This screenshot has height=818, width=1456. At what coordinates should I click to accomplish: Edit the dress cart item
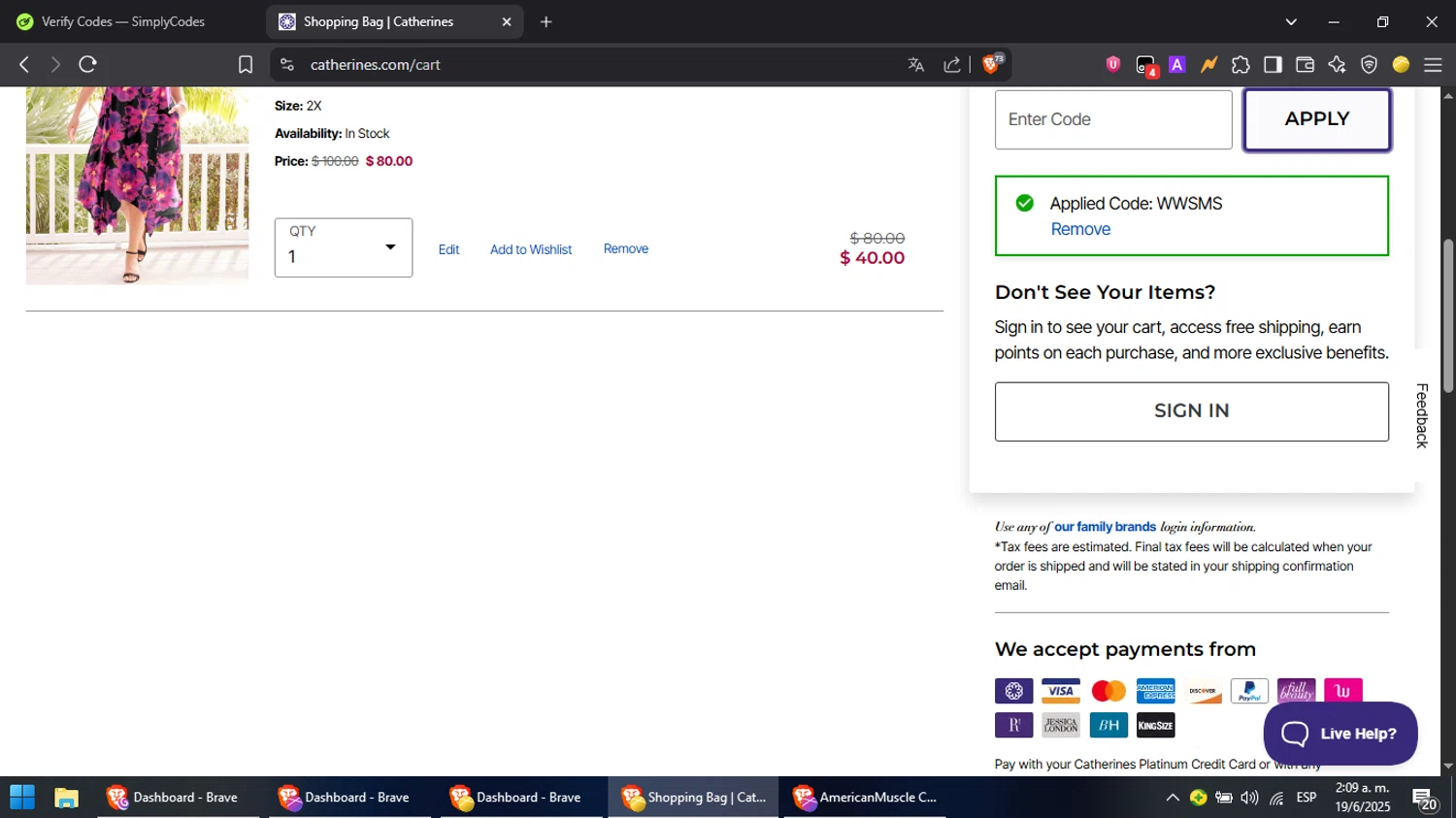coord(448,249)
